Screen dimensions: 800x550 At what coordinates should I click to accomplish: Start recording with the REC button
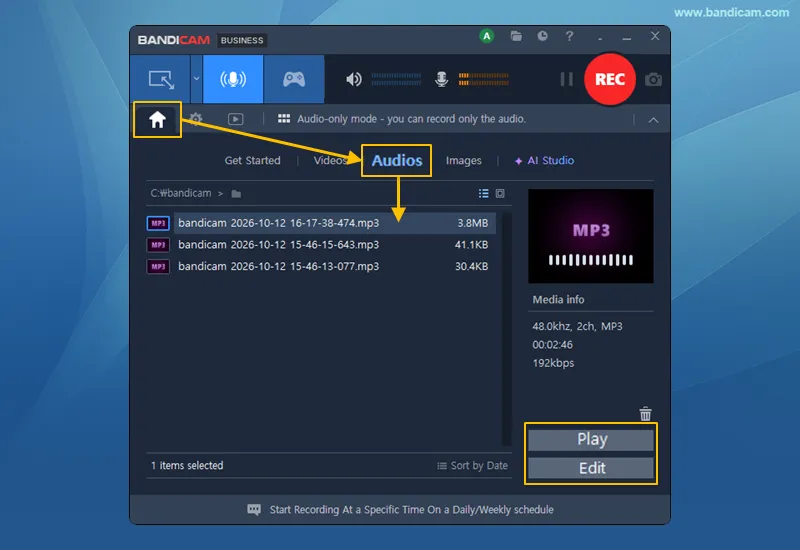[x=610, y=79]
